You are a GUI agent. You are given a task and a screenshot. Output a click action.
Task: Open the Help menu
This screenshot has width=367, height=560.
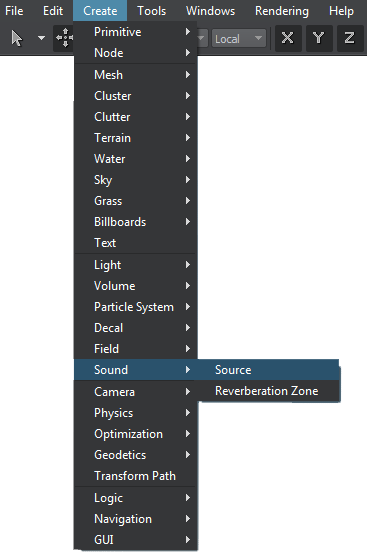tap(341, 11)
